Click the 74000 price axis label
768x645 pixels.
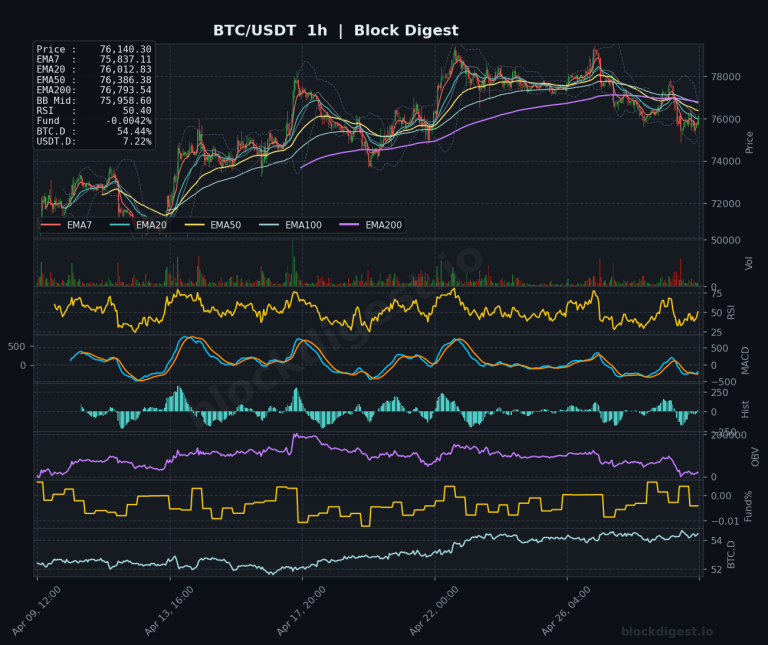[x=725, y=162]
